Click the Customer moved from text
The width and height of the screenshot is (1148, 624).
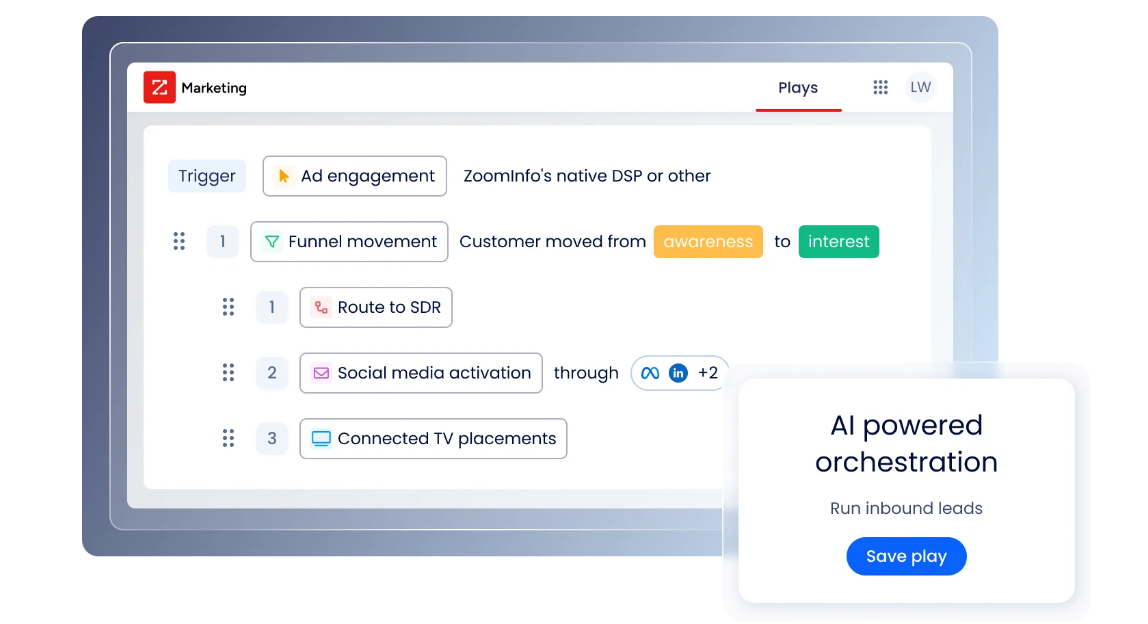(x=553, y=241)
